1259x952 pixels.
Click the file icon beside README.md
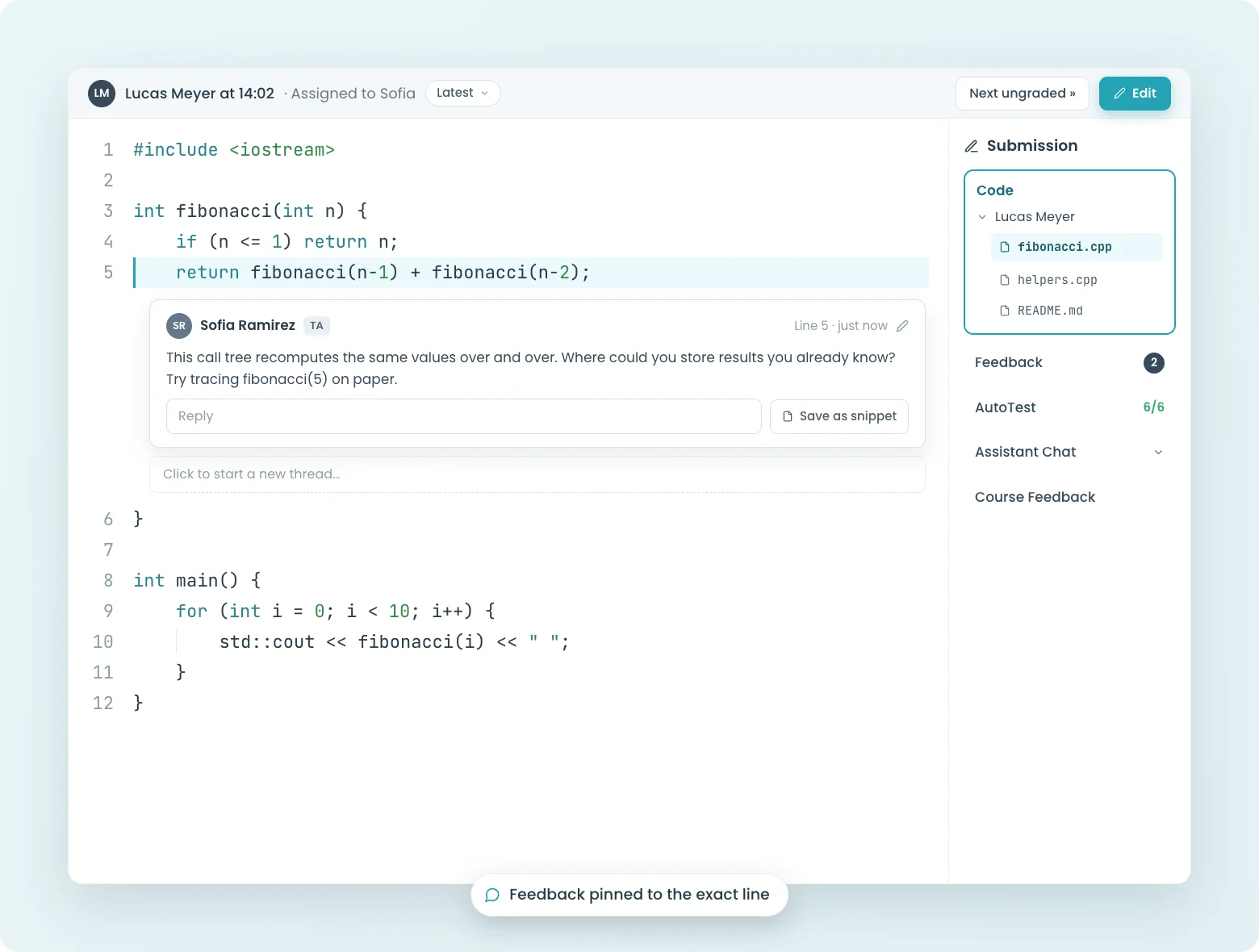click(x=1005, y=311)
